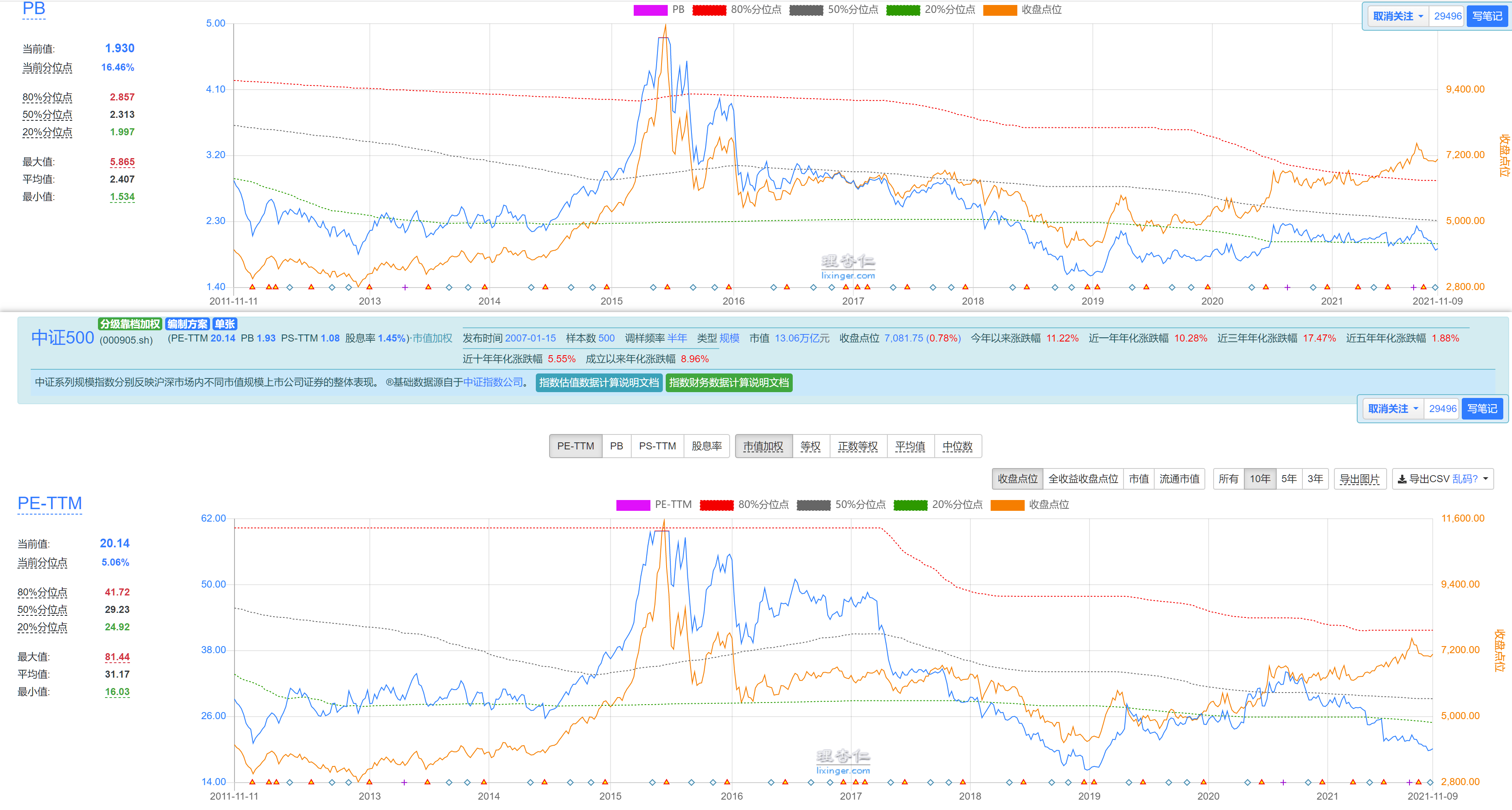
Task: Click the CSV export download icon
Action: 1402,479
